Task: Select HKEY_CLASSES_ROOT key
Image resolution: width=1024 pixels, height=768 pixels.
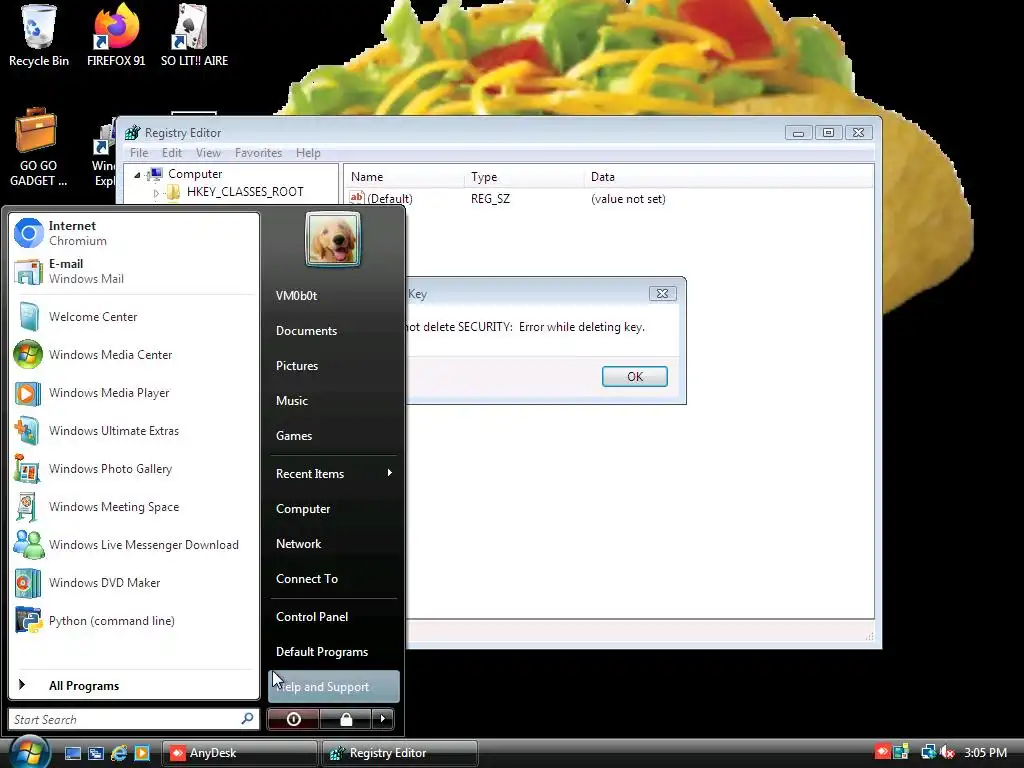Action: (x=245, y=192)
